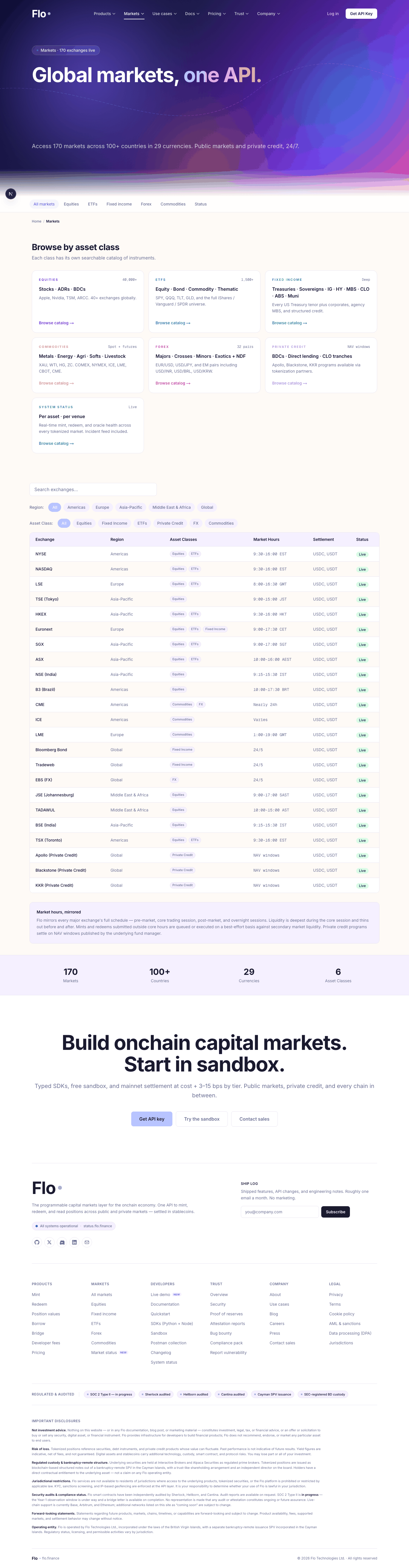Click the Subscribe newsletter button

point(335,1211)
